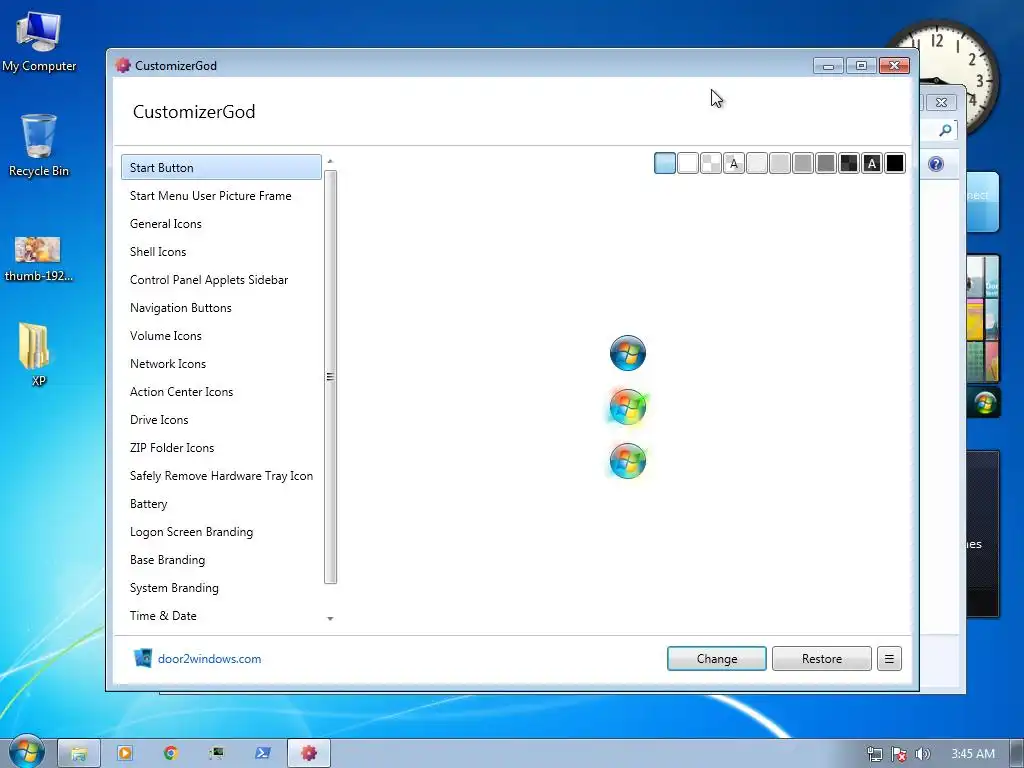Visit the door2windows.com link
This screenshot has height=768, width=1024.
click(x=209, y=659)
